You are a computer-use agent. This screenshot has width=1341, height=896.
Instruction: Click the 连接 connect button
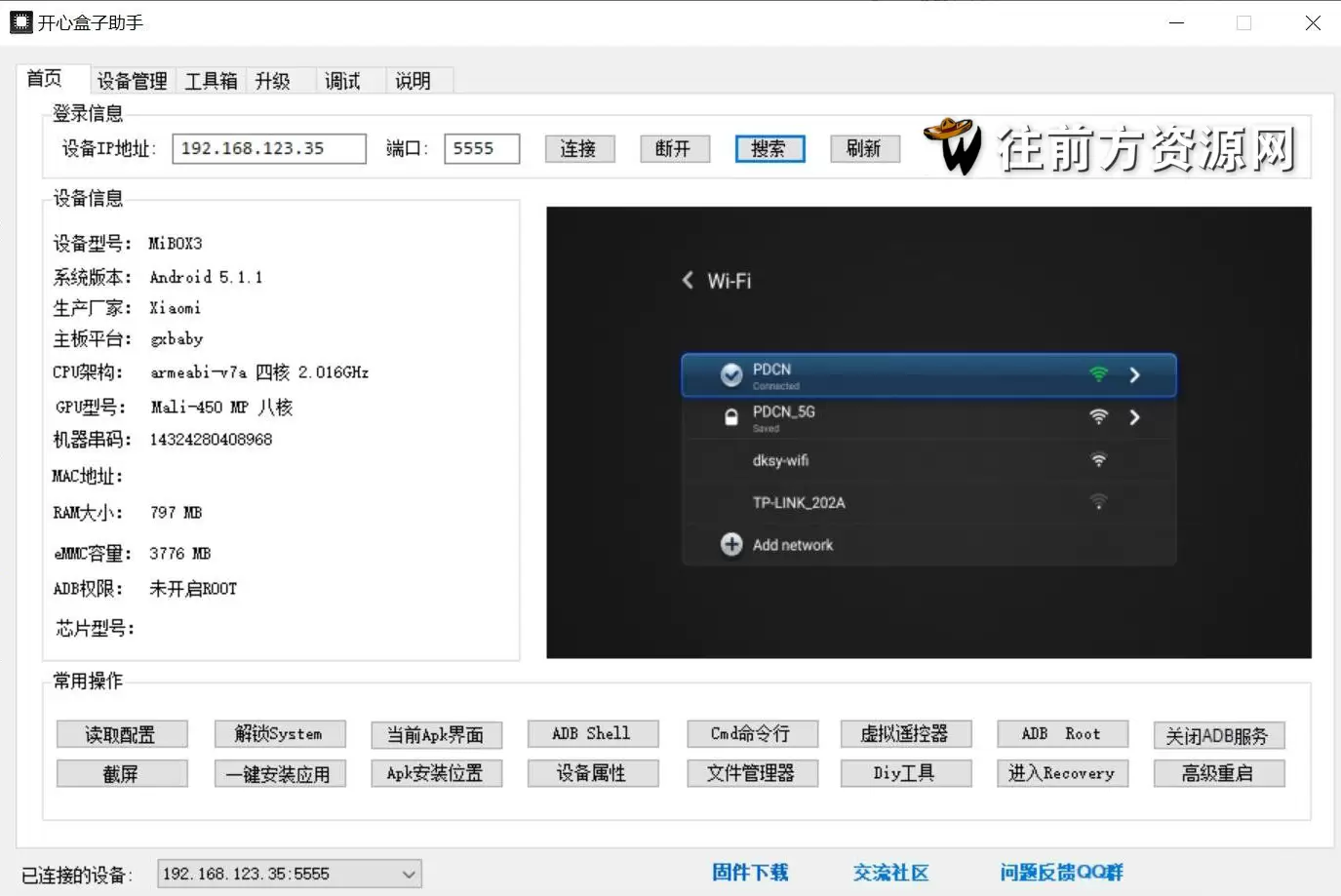pos(578,149)
